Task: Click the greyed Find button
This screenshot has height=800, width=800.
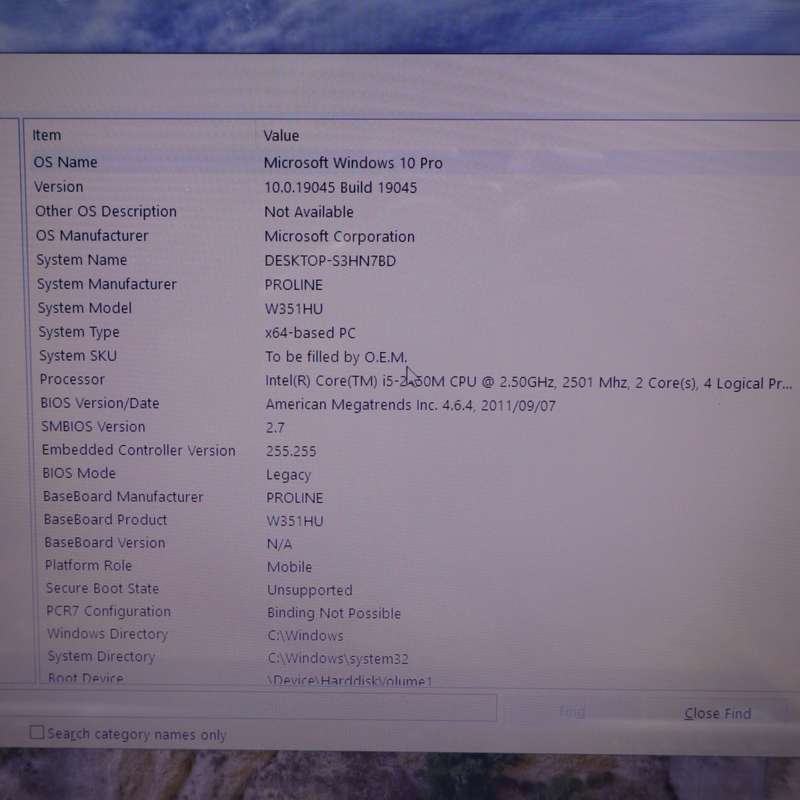Action: [572, 711]
